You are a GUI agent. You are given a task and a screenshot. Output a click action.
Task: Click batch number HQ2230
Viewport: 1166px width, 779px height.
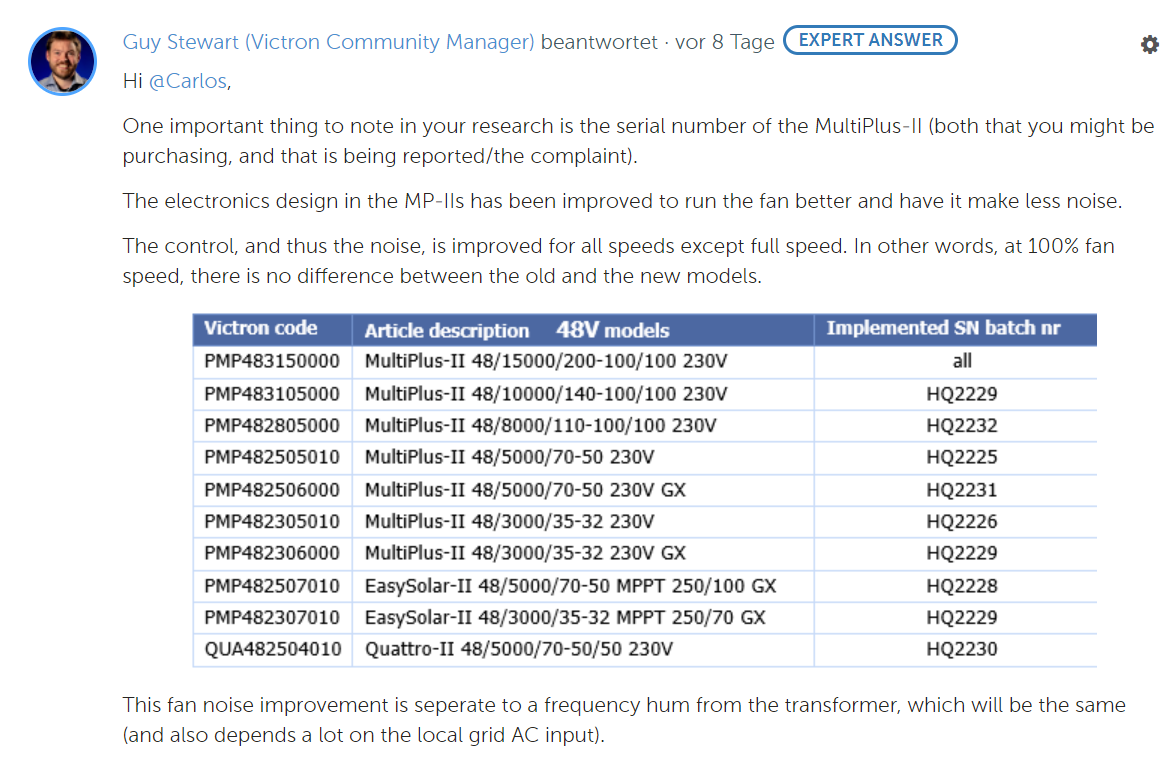click(962, 650)
